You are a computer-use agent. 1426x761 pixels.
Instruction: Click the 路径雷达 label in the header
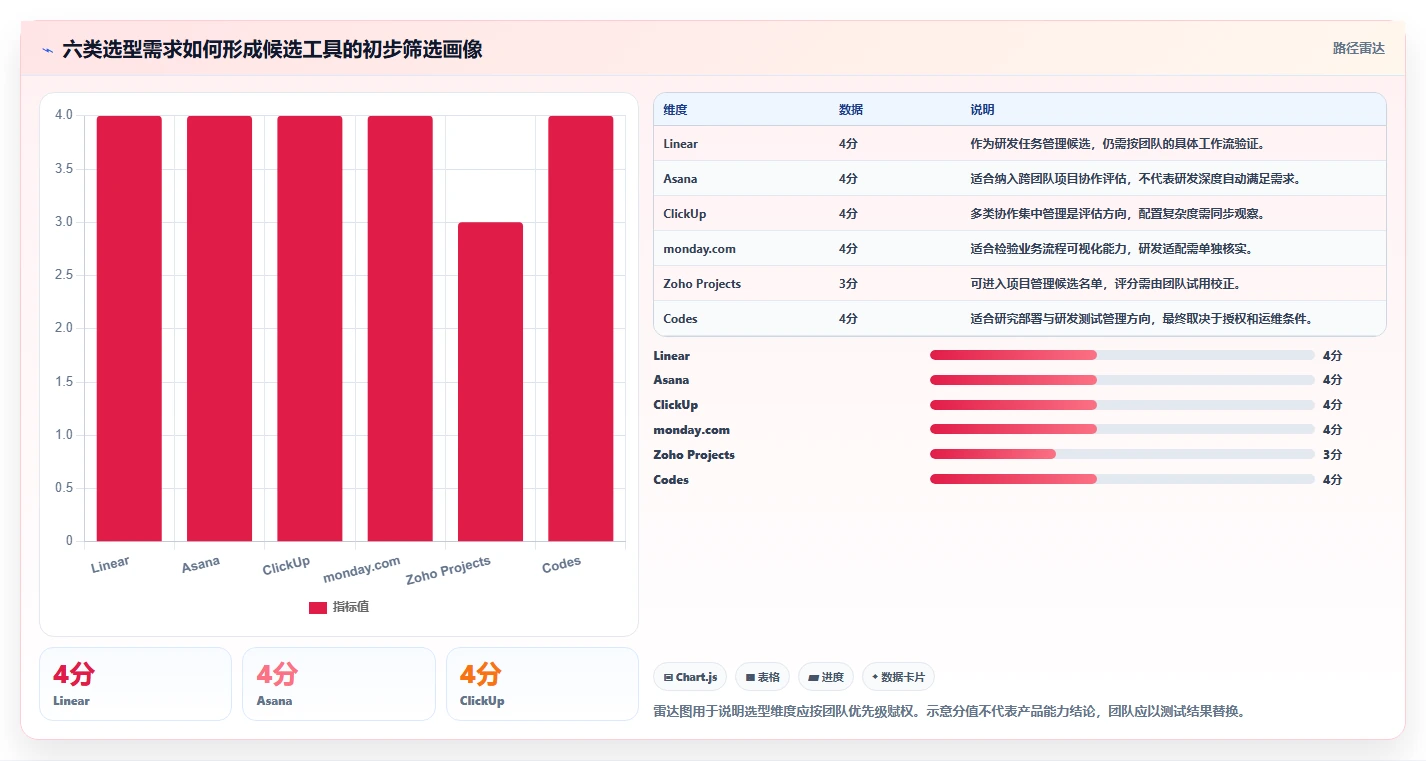[x=1358, y=48]
